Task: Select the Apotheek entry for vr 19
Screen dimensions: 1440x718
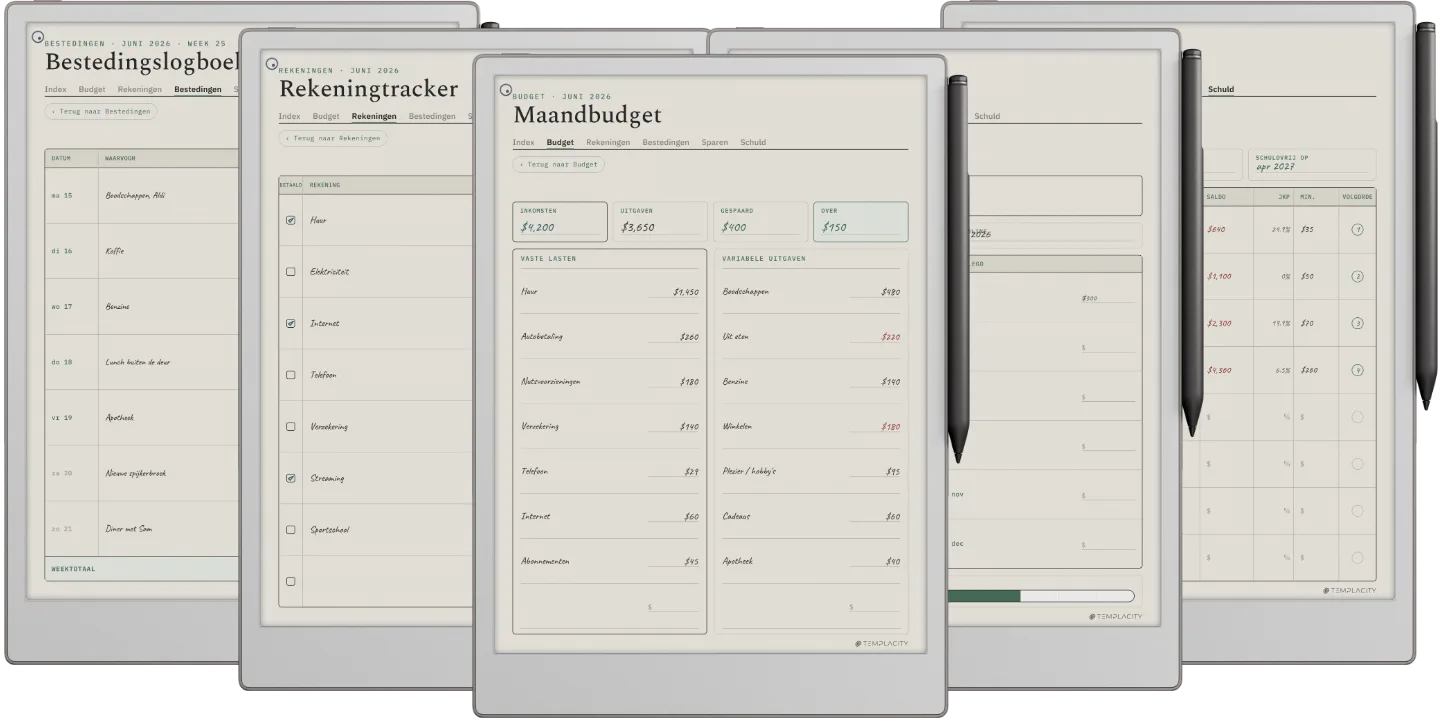Action: click(x=119, y=418)
